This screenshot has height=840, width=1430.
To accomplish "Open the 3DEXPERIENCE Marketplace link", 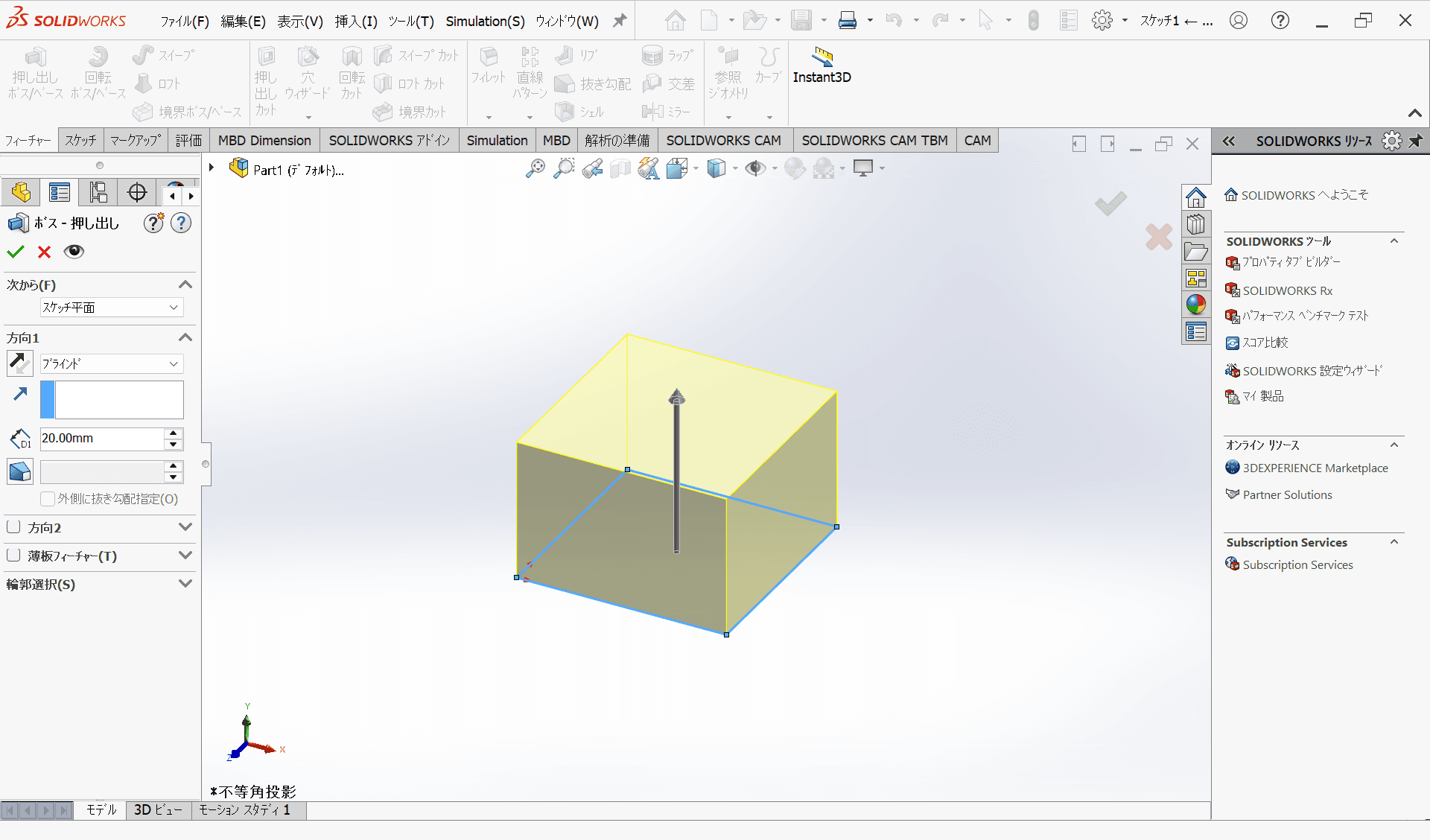I will [x=1315, y=468].
